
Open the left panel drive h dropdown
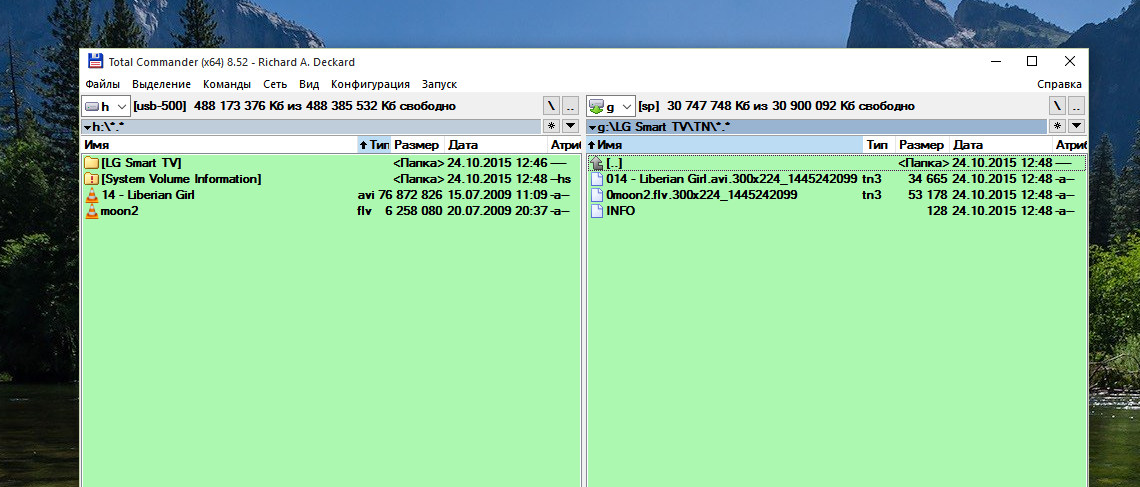tap(106, 106)
